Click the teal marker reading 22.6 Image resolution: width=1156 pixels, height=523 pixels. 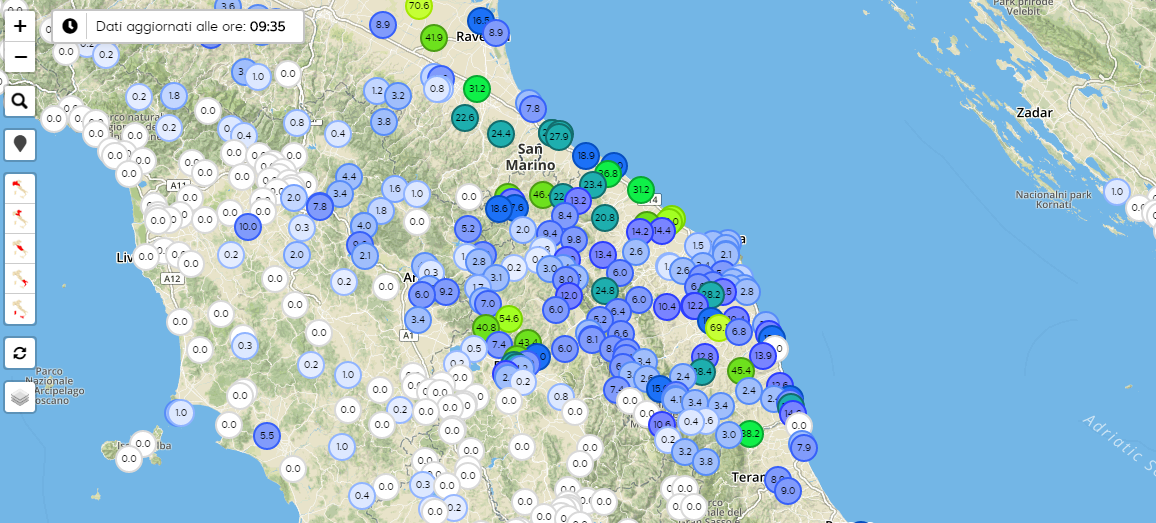click(464, 117)
